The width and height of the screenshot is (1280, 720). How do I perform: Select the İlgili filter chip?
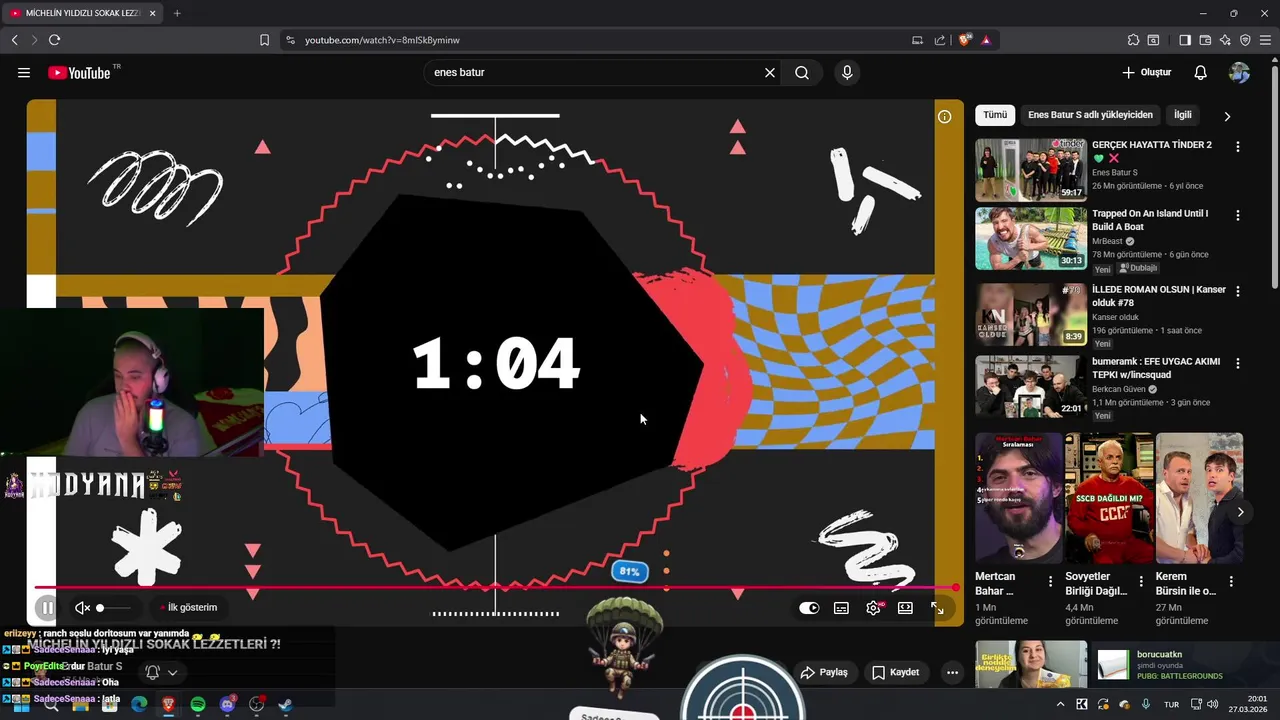point(1183,115)
